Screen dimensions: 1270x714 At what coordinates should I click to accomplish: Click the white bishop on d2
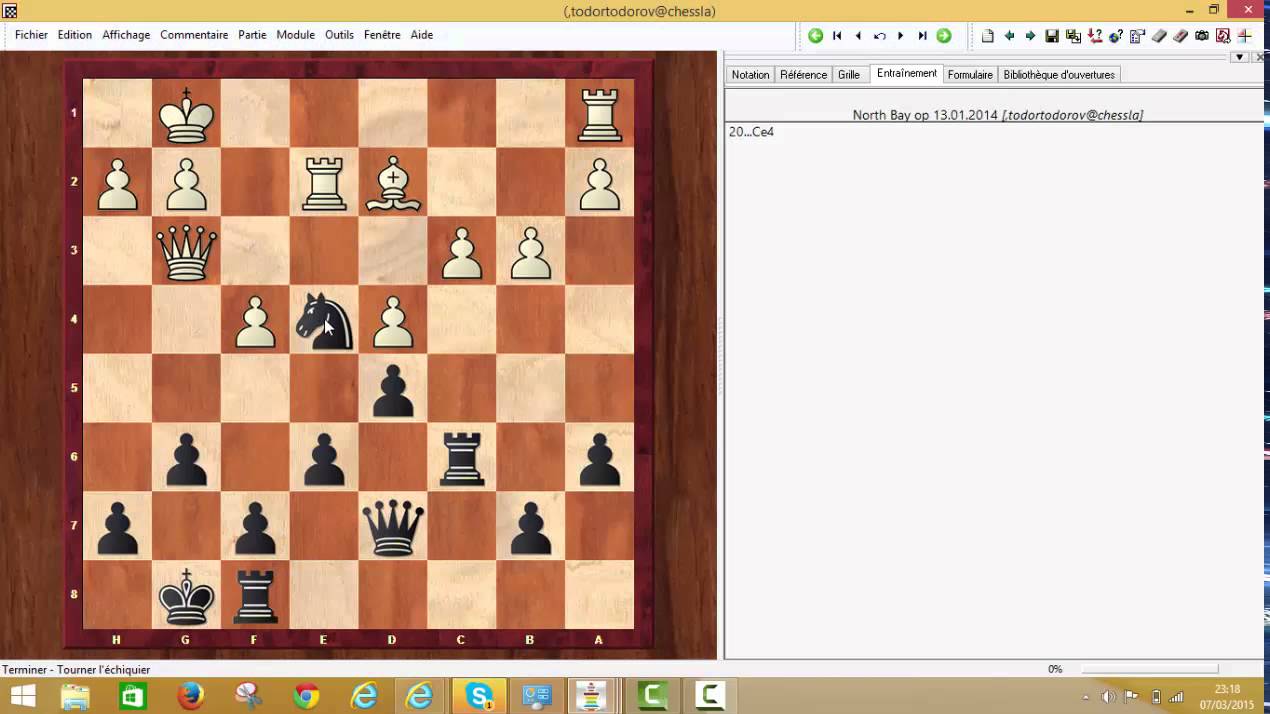pos(393,182)
